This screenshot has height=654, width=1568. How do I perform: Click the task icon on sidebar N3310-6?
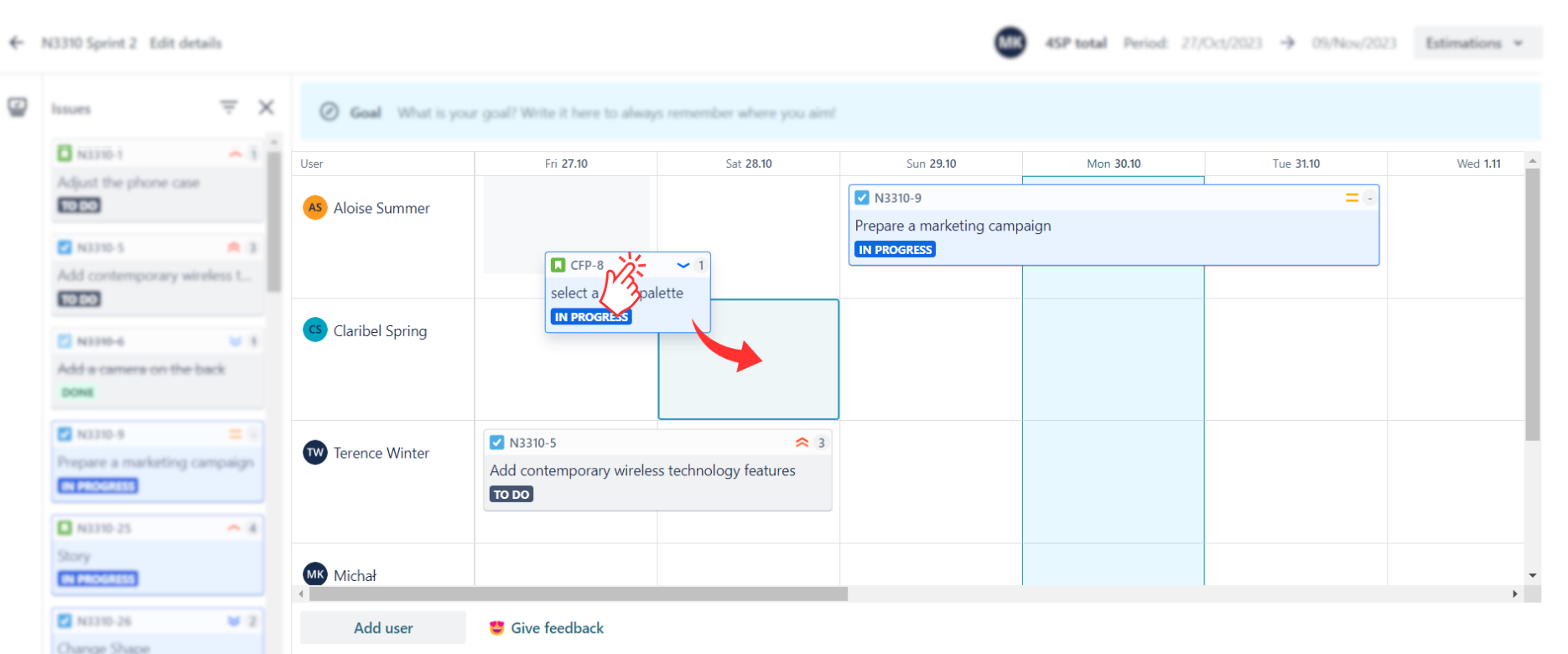[x=65, y=341]
